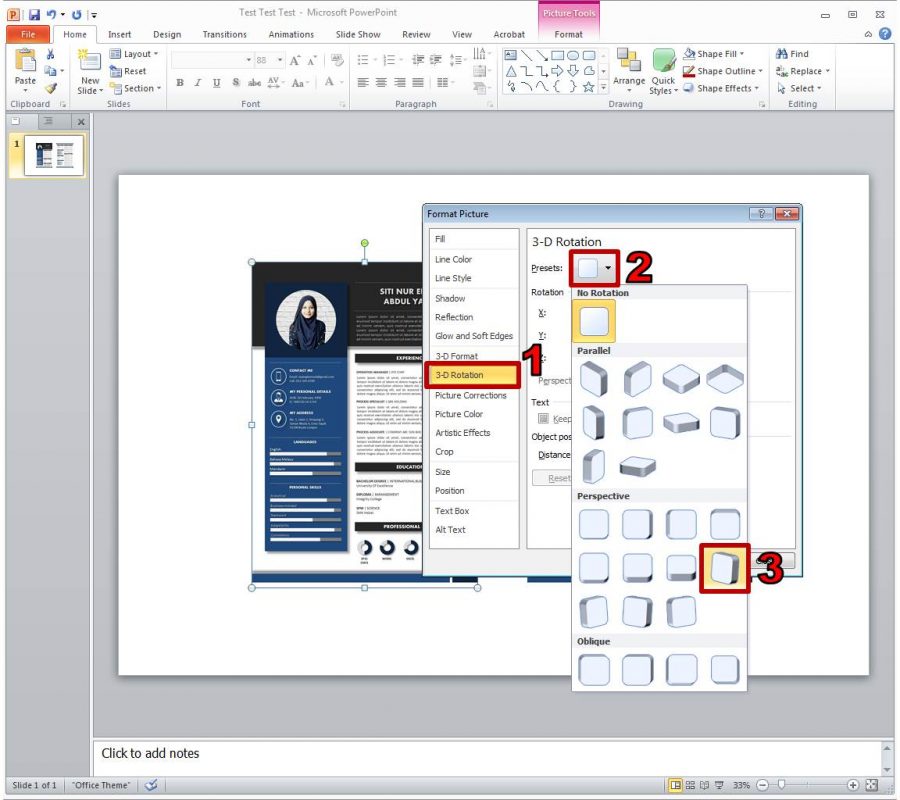The image size is (900, 800).
Task: Click the Find icon in Editing group
Action: pos(792,54)
